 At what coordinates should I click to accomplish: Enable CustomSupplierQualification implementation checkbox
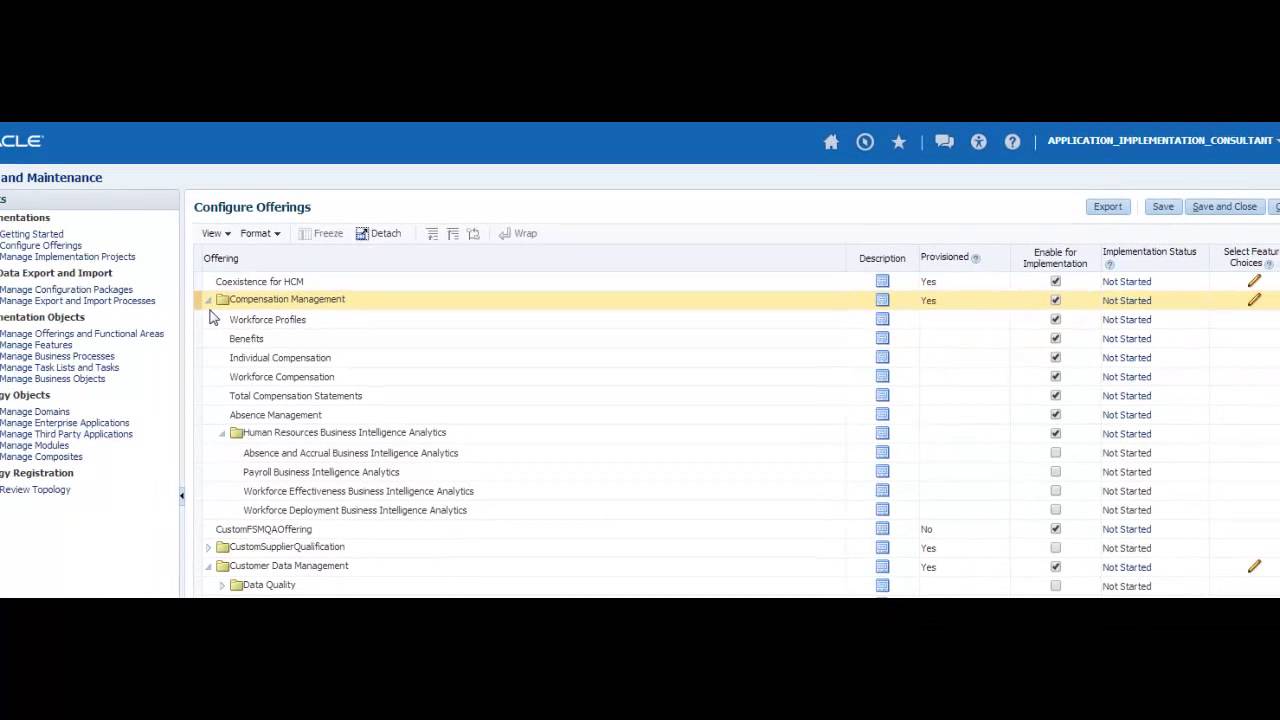[1055, 548]
